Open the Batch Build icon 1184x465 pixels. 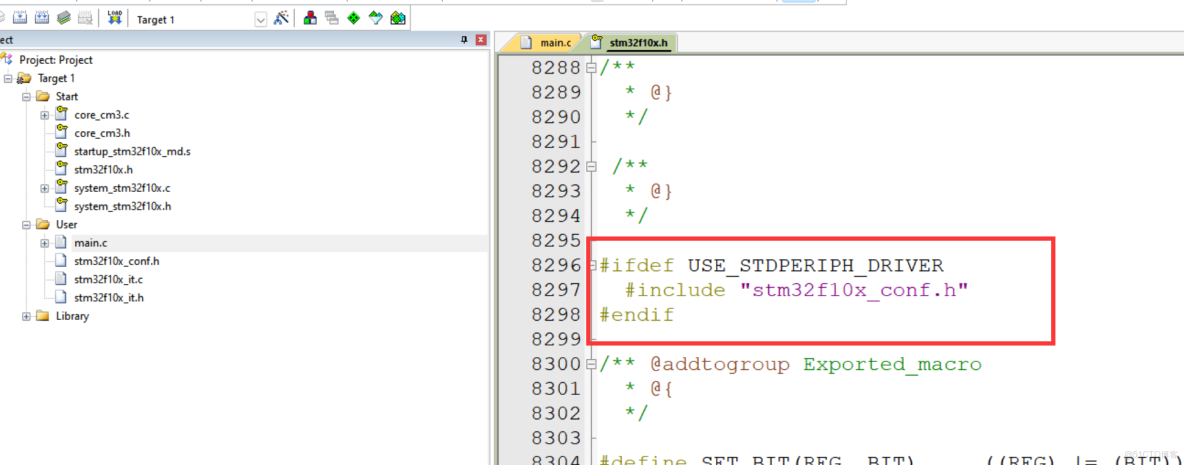63,18
